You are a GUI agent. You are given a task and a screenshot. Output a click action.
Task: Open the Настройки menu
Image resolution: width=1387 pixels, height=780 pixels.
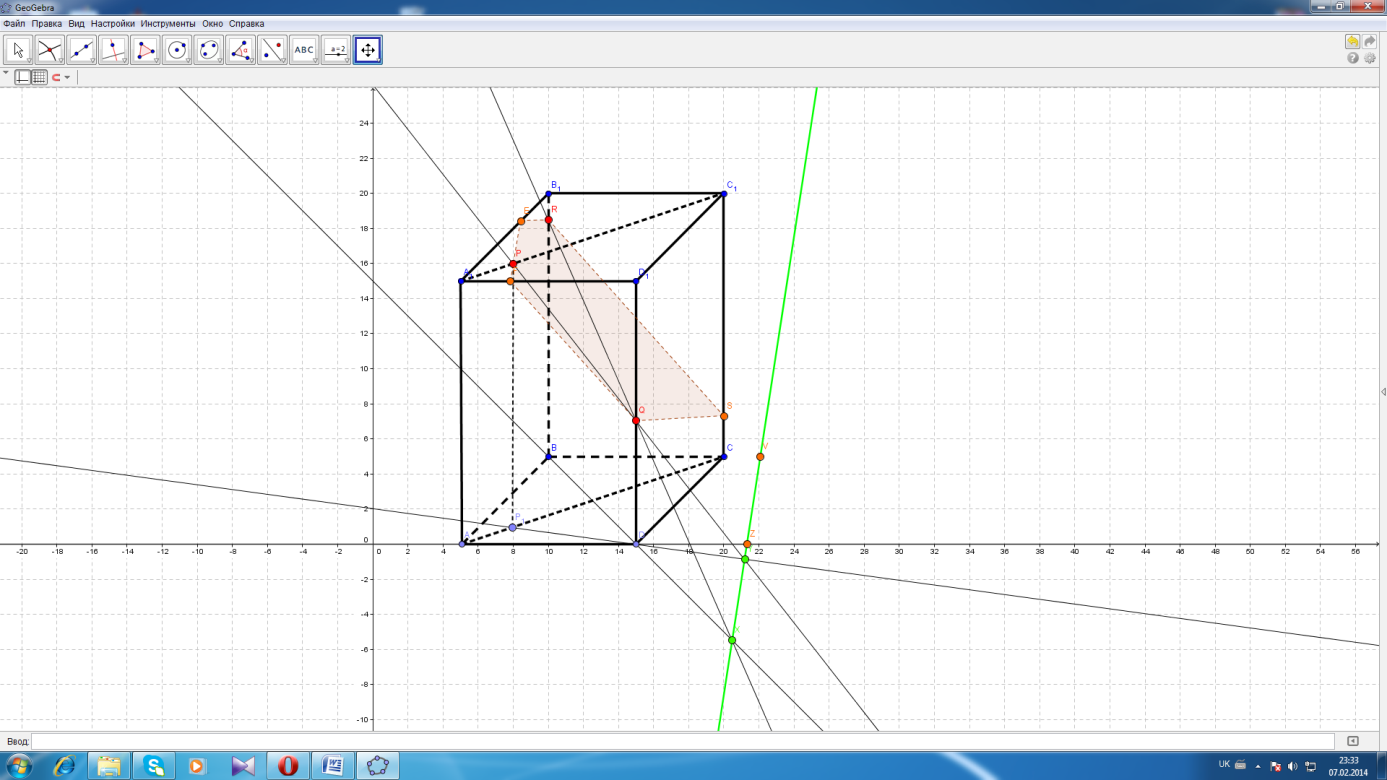point(112,23)
